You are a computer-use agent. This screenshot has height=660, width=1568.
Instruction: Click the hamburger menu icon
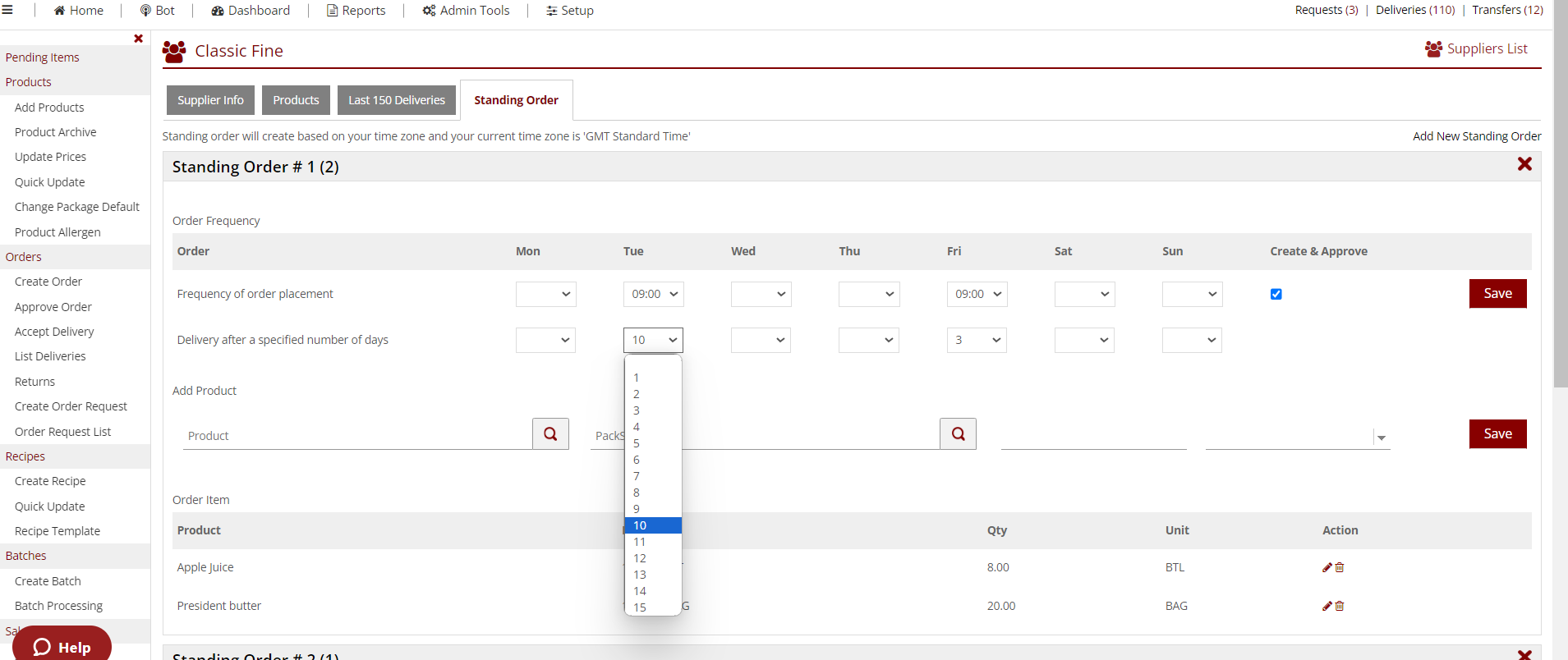(7, 11)
